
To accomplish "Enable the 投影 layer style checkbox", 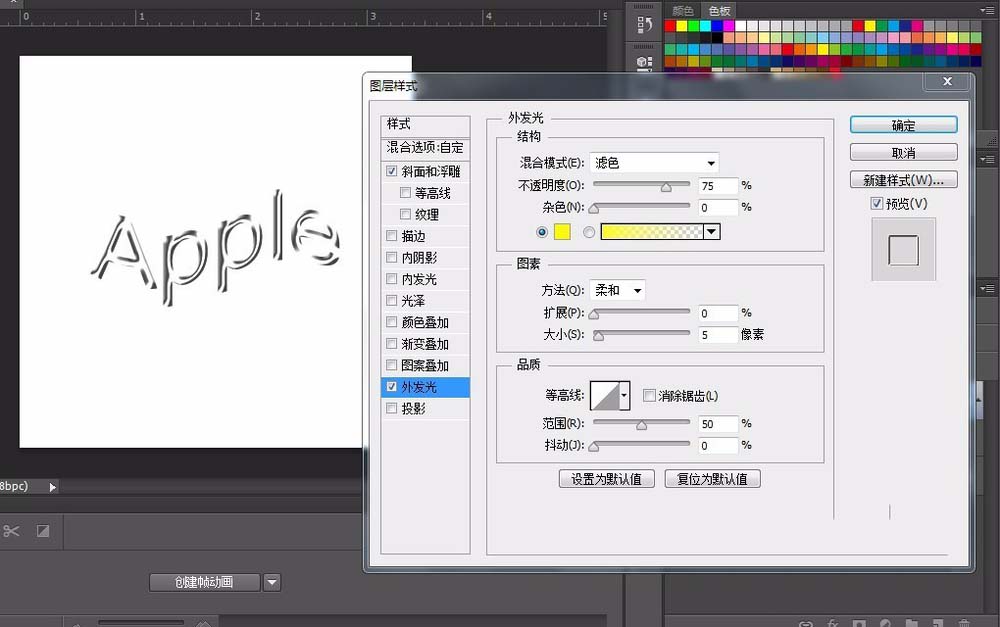I will pos(391,408).
